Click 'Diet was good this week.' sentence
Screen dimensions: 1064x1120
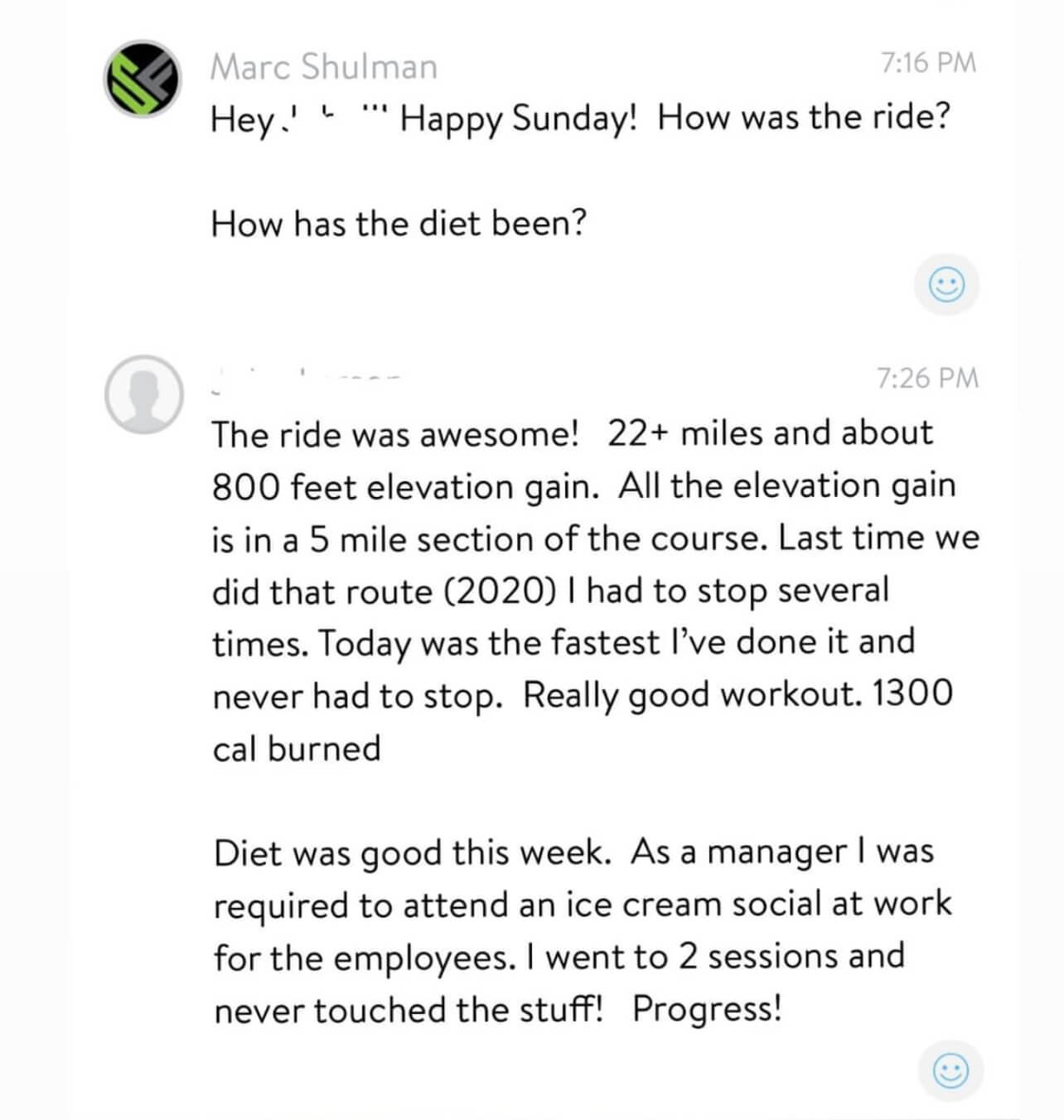[x=412, y=852]
